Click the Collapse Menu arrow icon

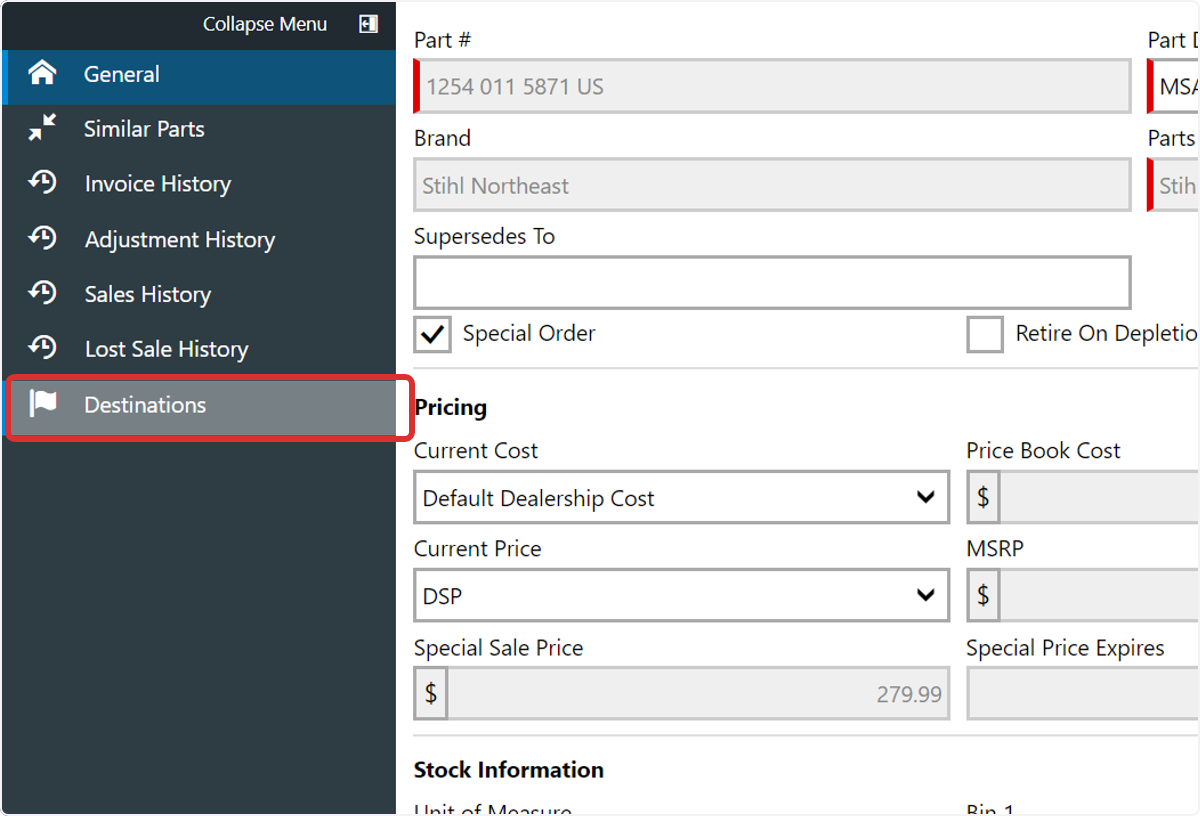(x=368, y=24)
